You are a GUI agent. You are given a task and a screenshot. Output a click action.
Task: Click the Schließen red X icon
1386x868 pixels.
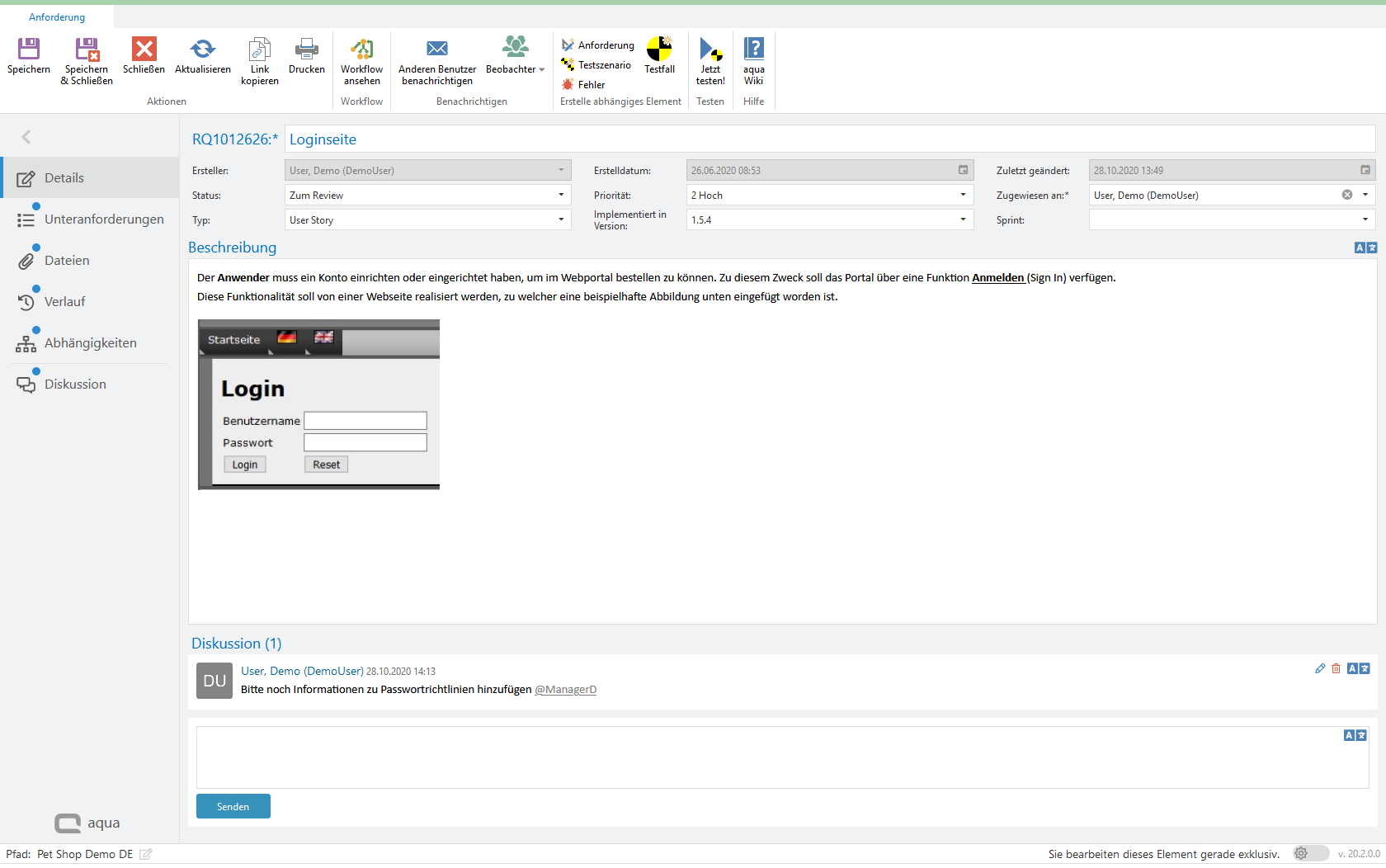coord(144,50)
